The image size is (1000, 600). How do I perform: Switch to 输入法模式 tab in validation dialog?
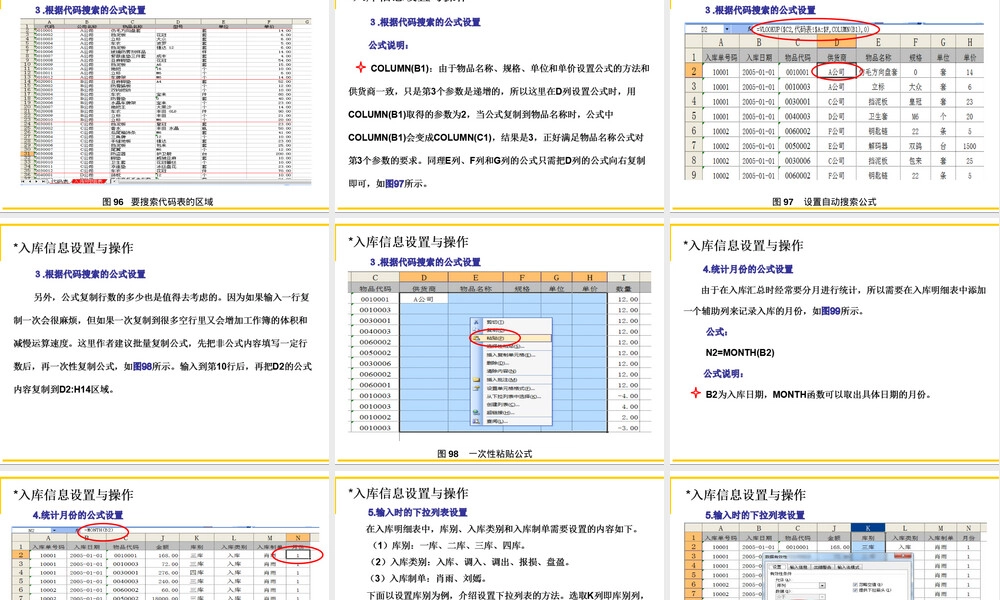(849, 566)
